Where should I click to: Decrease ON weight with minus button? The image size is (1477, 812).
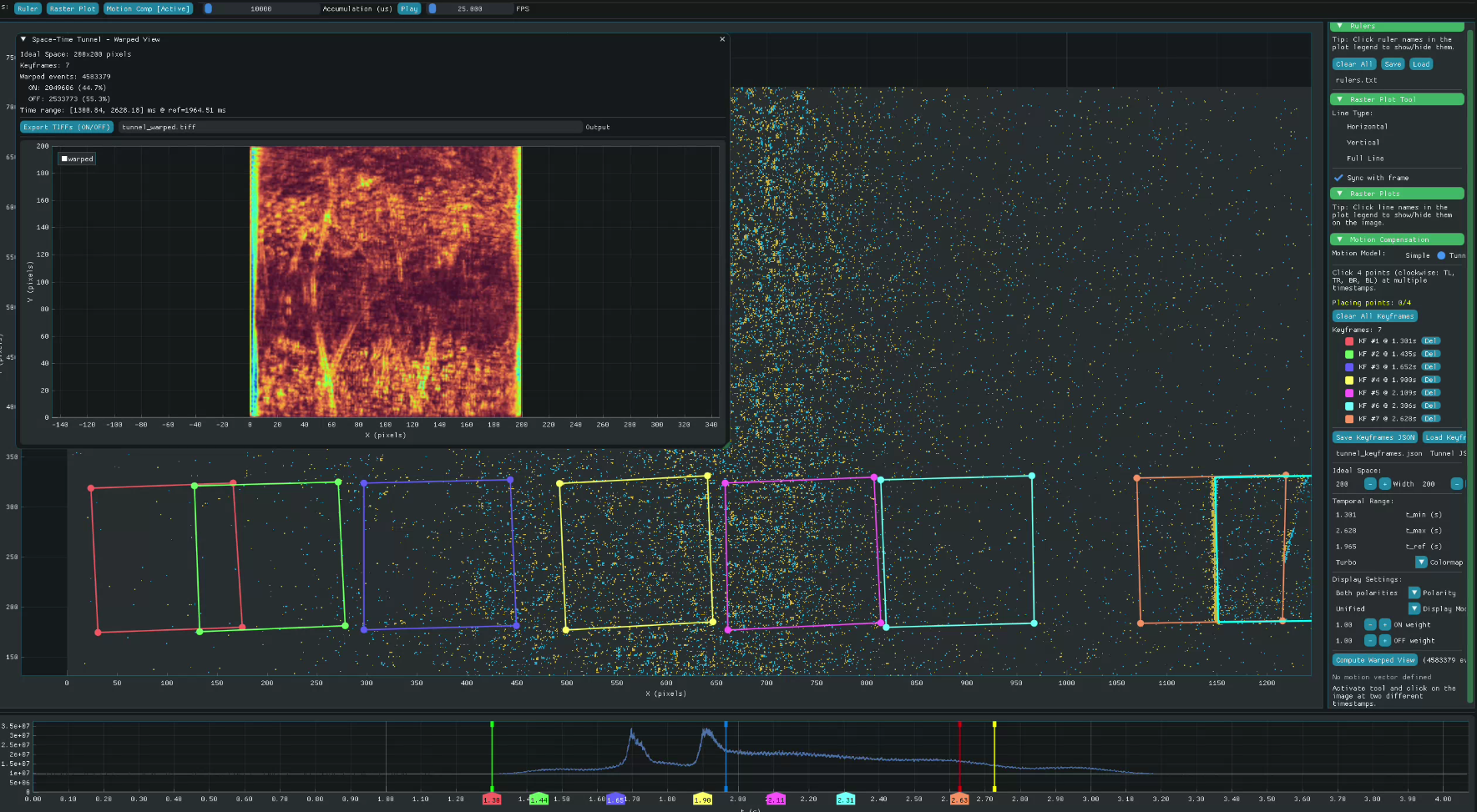point(1370,625)
